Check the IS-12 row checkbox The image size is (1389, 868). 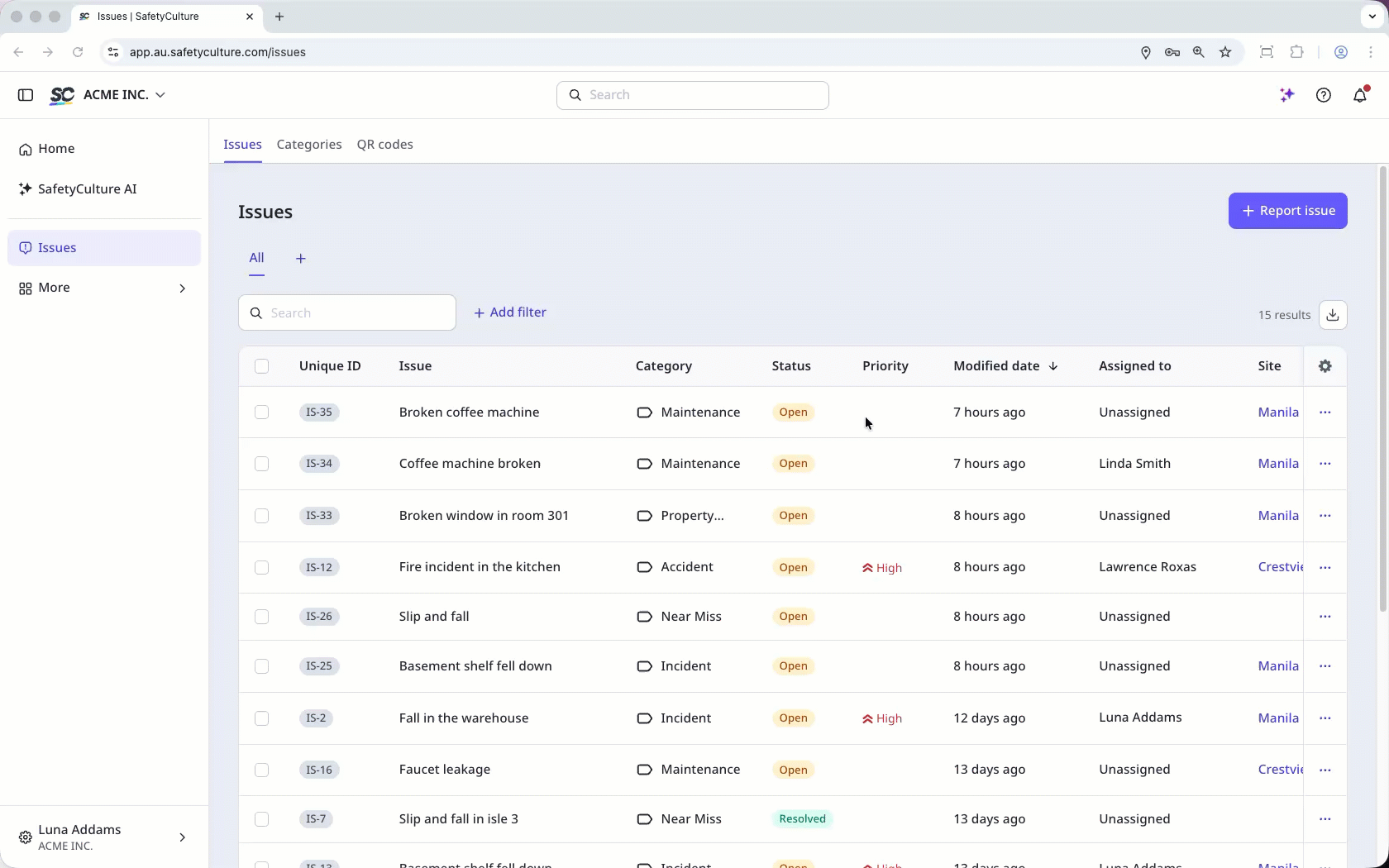[261, 567]
